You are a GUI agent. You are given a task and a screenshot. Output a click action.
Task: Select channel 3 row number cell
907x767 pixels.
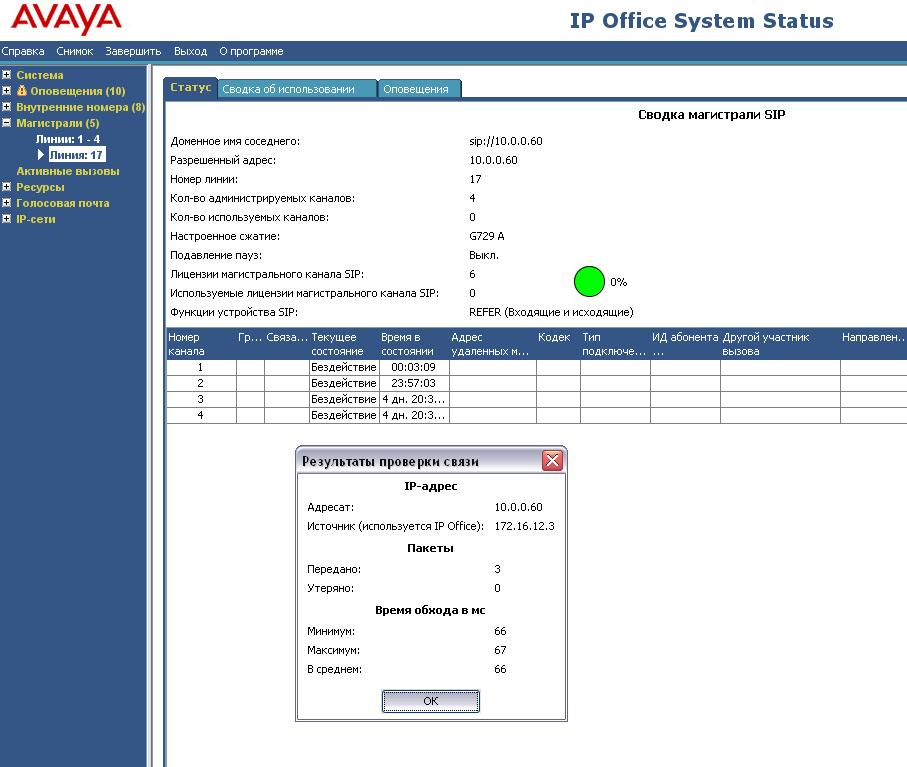201,399
